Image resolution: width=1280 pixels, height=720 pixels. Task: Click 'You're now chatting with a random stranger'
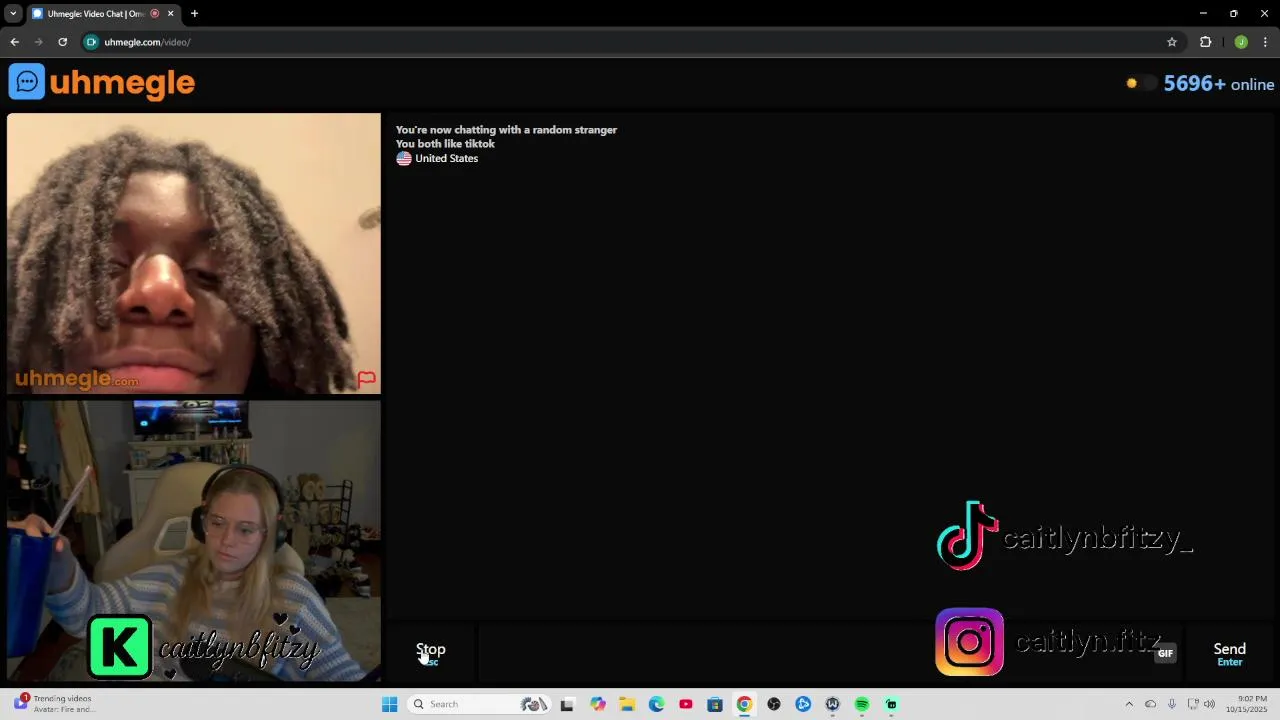tap(506, 130)
